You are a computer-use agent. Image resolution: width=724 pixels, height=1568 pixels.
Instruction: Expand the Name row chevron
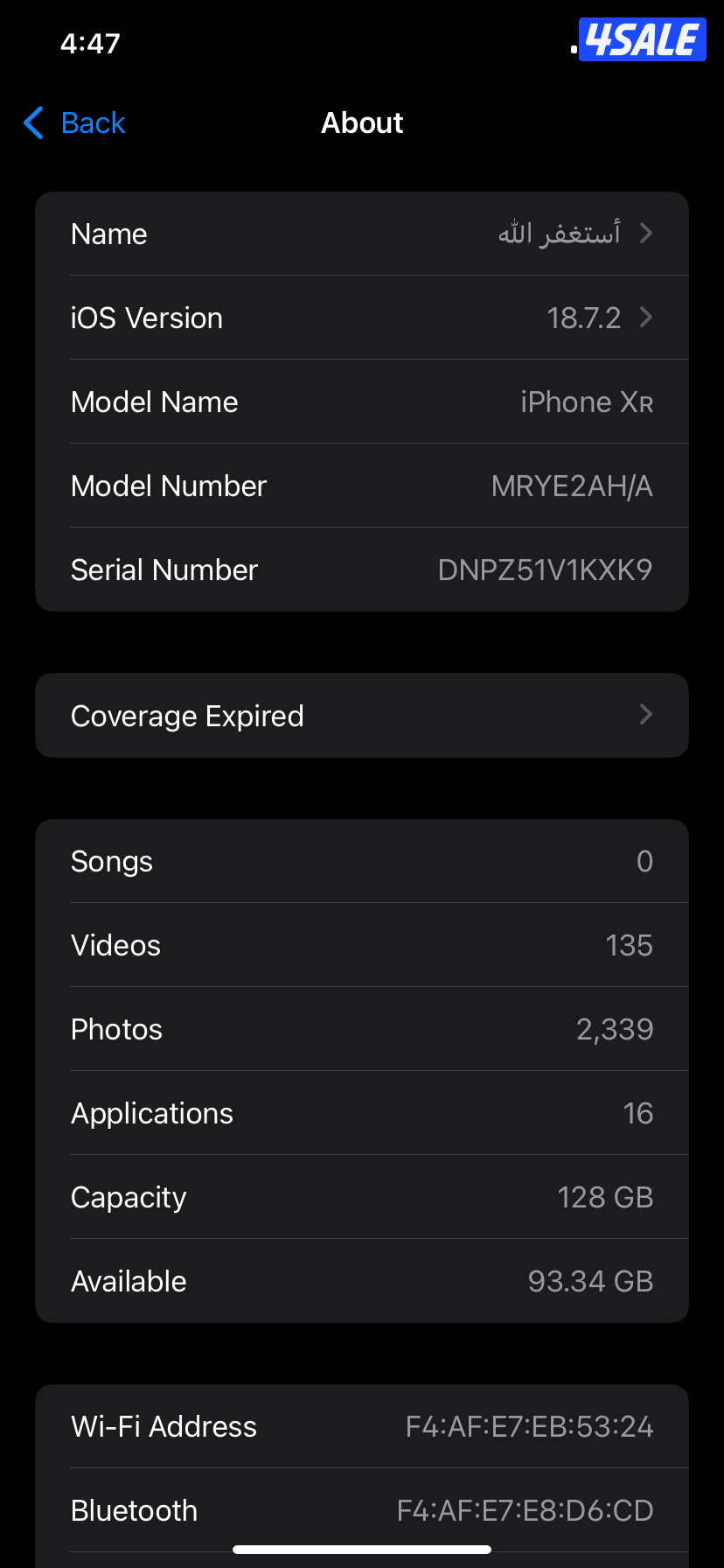pos(646,233)
